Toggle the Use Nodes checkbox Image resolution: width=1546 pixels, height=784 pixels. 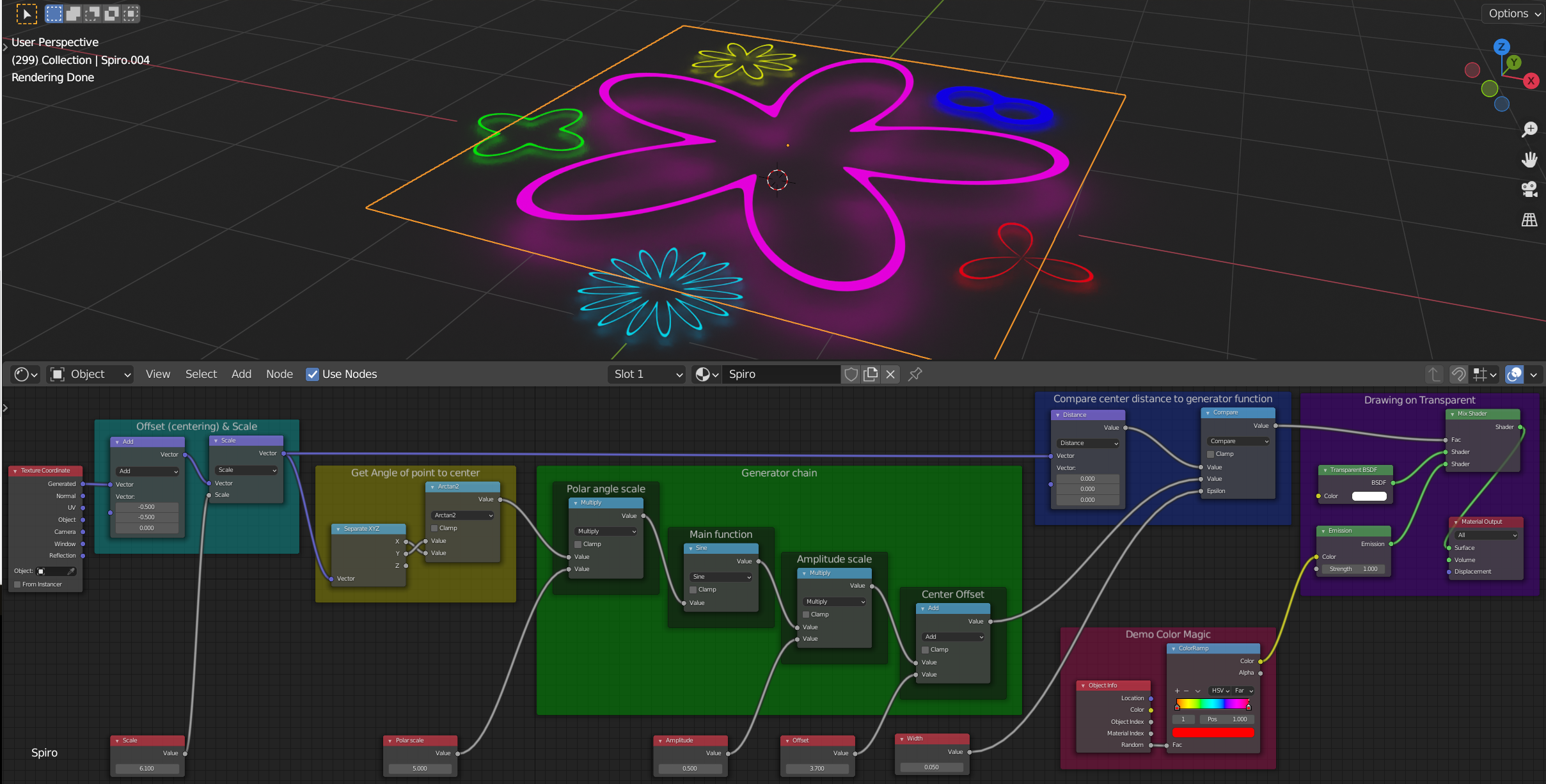(313, 374)
